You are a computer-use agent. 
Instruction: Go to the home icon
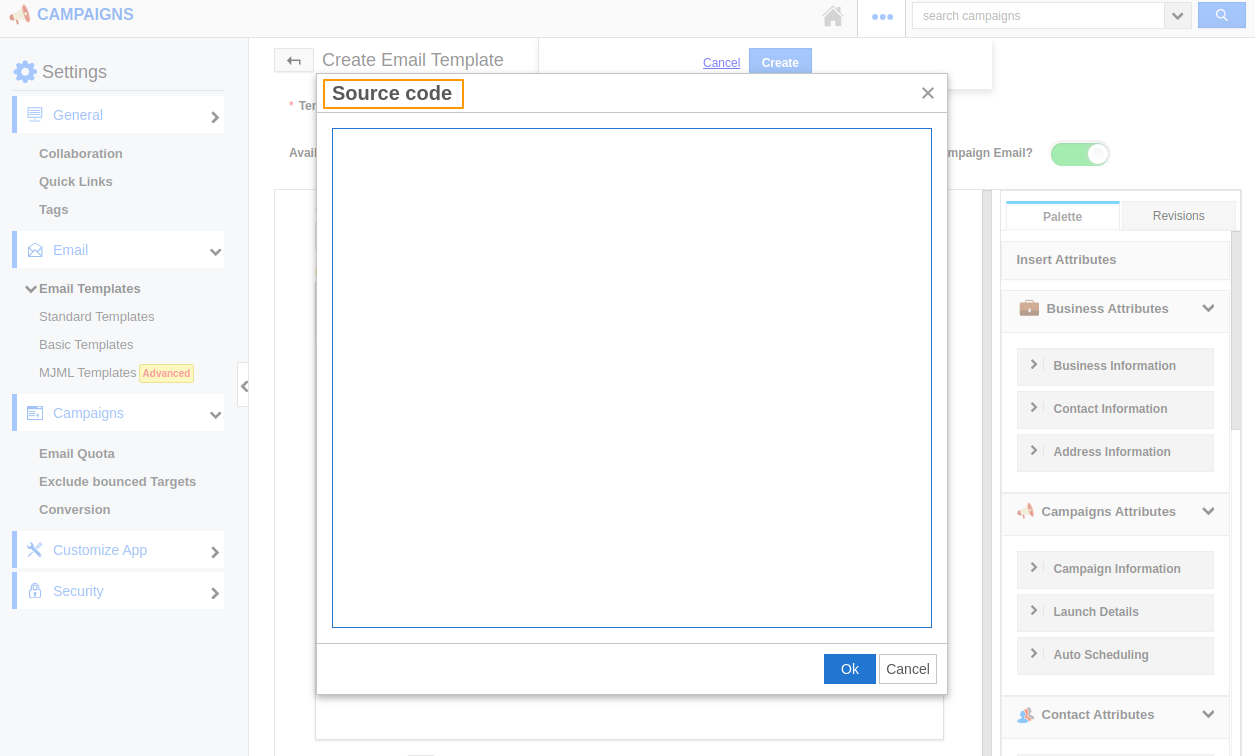[832, 16]
